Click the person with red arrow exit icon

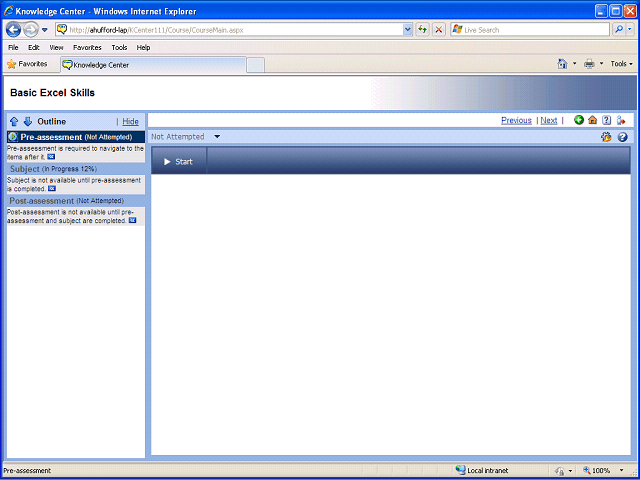(621, 120)
